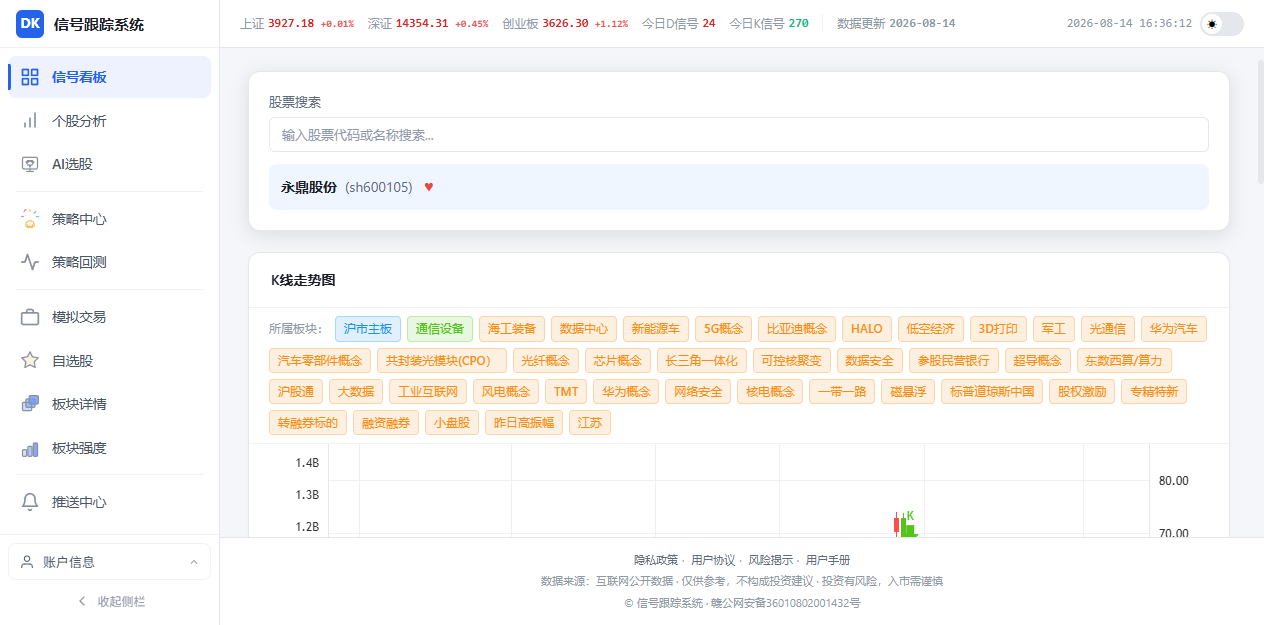
Task: Click the 策略回测 pulse line icon
Action: (30, 262)
